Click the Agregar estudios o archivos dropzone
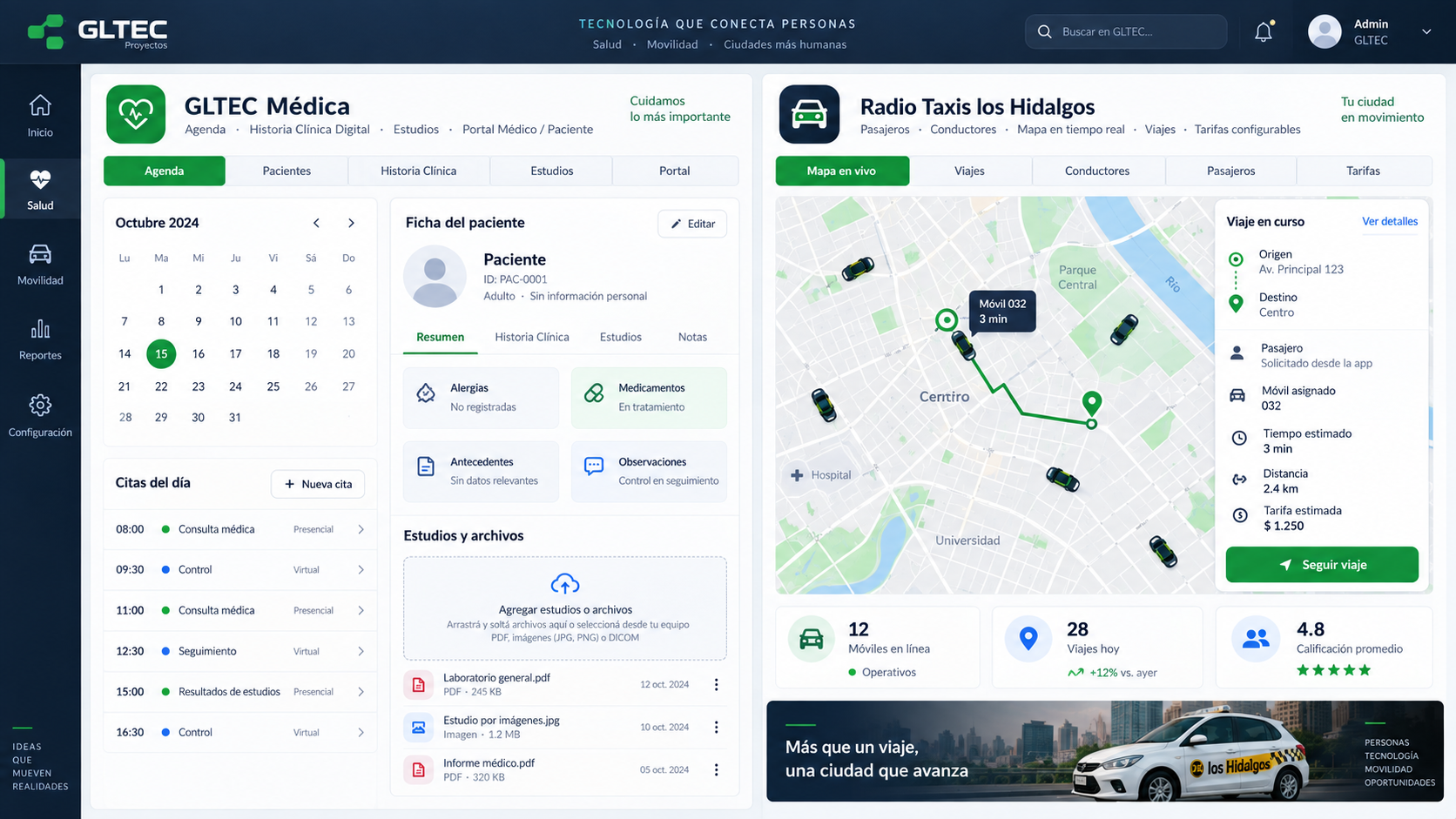This screenshot has height=819, width=1456. tap(565, 608)
